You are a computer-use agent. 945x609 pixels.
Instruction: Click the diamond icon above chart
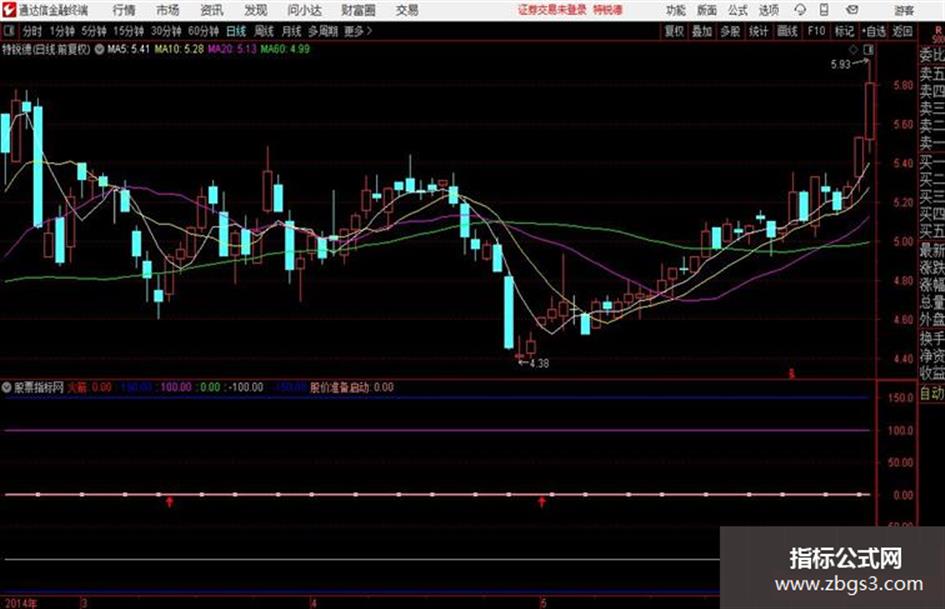[853, 50]
